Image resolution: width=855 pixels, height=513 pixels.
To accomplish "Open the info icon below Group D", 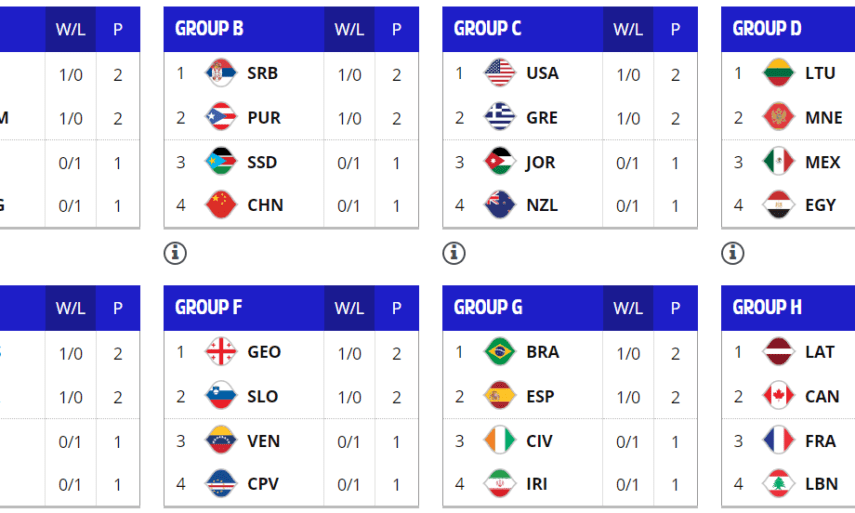I will [733, 253].
